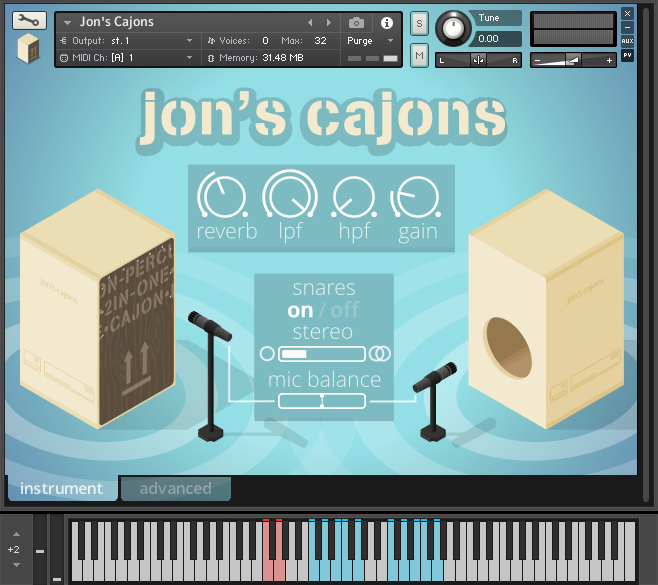The image size is (658, 585).
Task: Decrease volume with the minus sign
Action: pyautogui.click(x=538, y=60)
